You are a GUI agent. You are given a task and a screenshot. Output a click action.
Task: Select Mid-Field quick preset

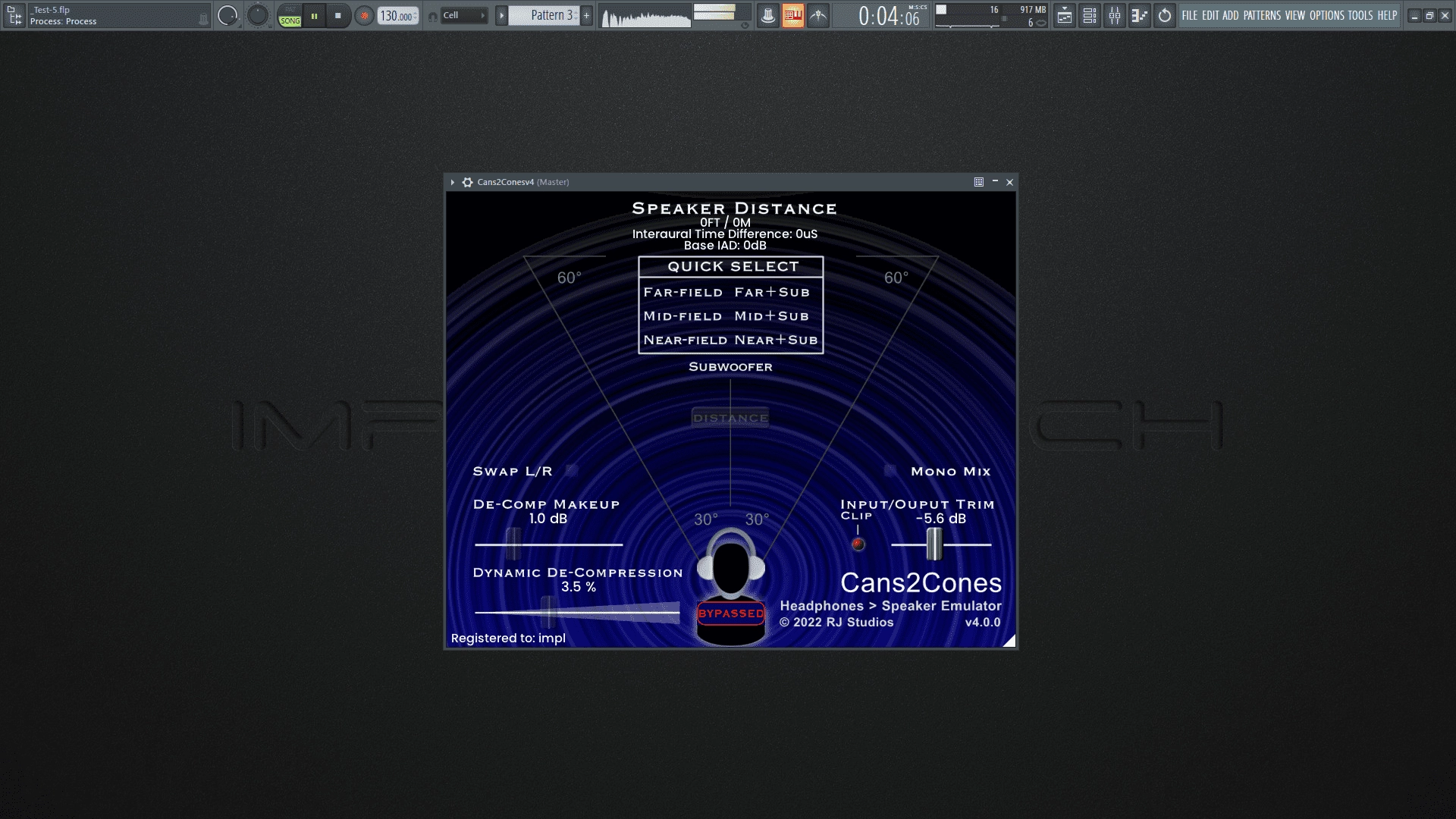coord(682,316)
